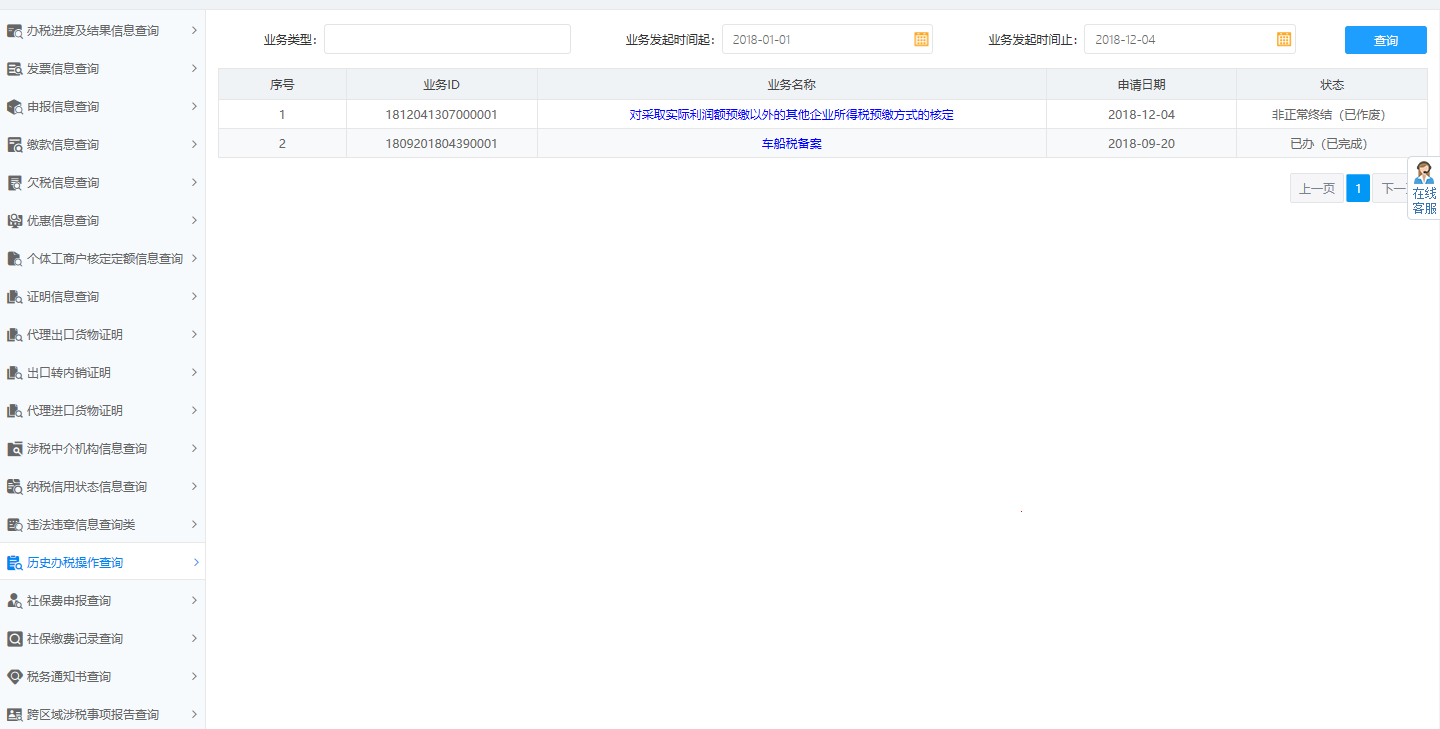The width and height of the screenshot is (1440, 729).
Task: Expand the 违法违章信息查询类 chevron
Action: tap(194, 524)
